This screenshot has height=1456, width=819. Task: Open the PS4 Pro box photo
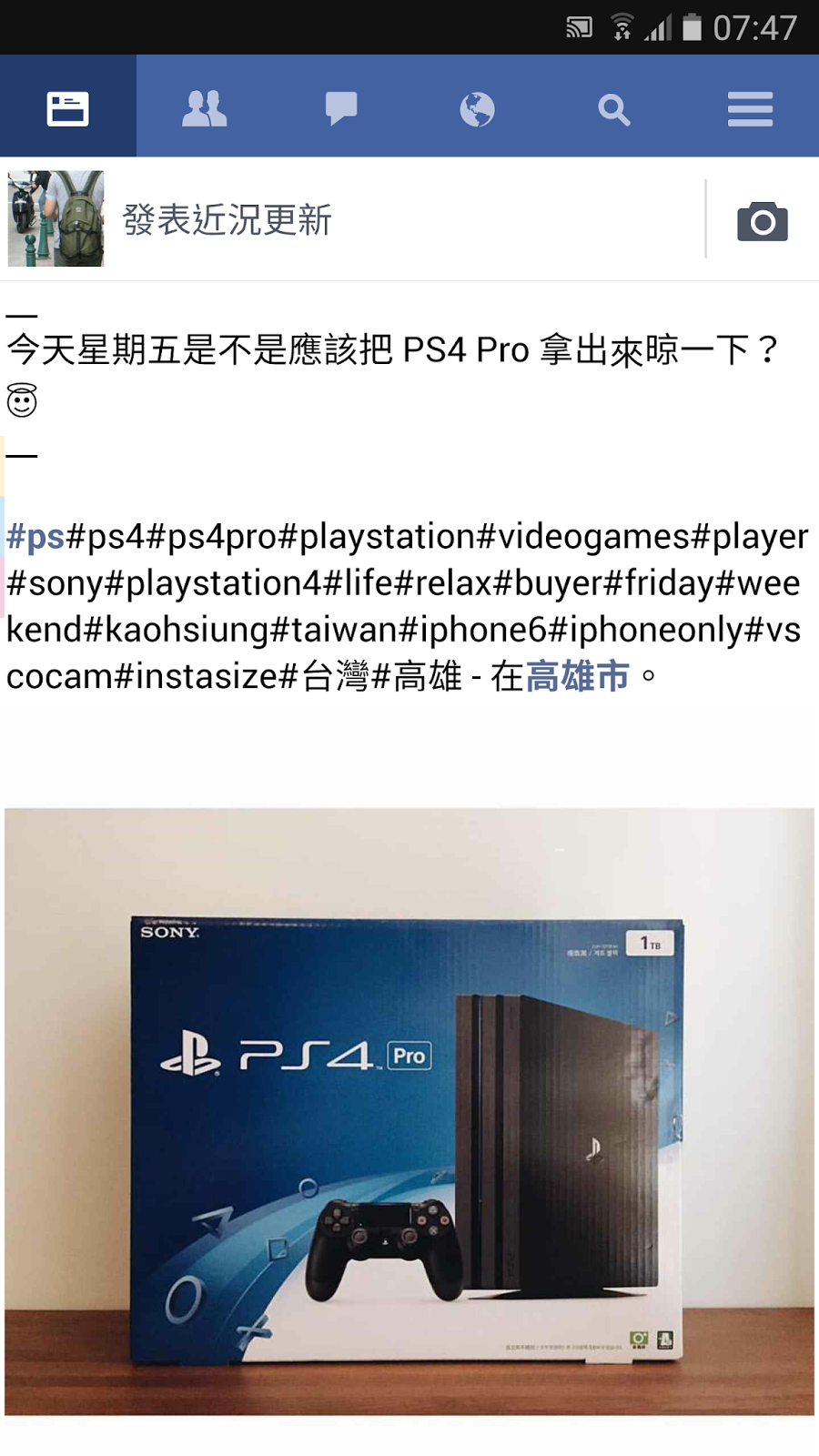[x=409, y=1111]
